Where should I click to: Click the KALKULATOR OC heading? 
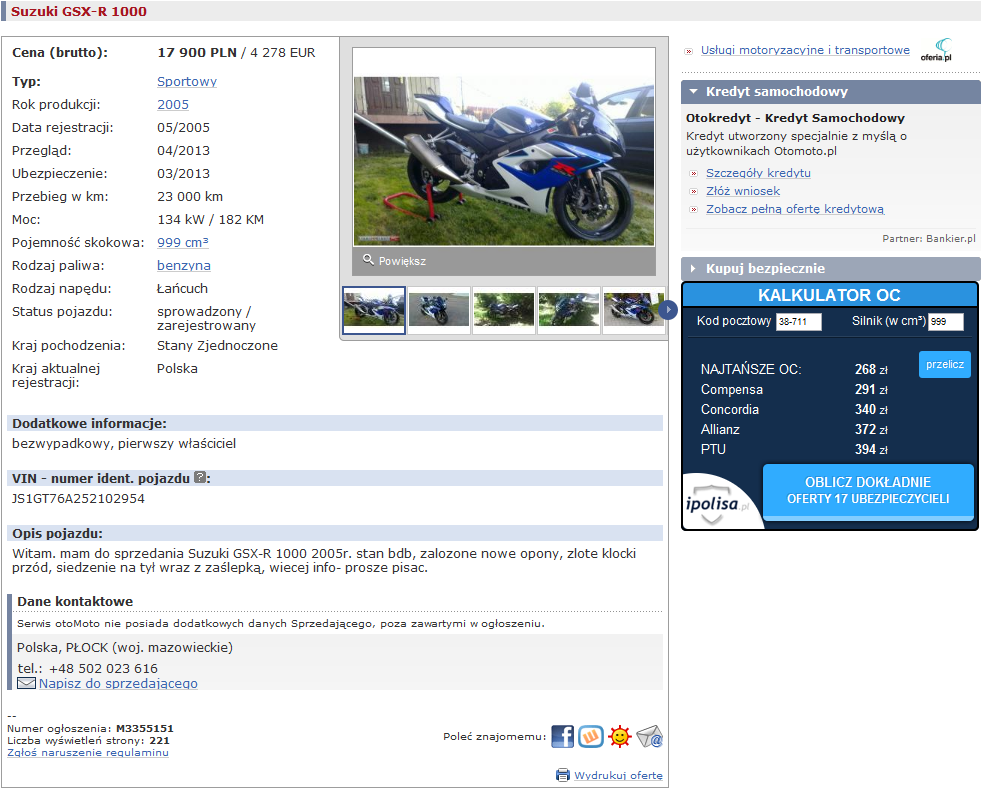(x=829, y=295)
